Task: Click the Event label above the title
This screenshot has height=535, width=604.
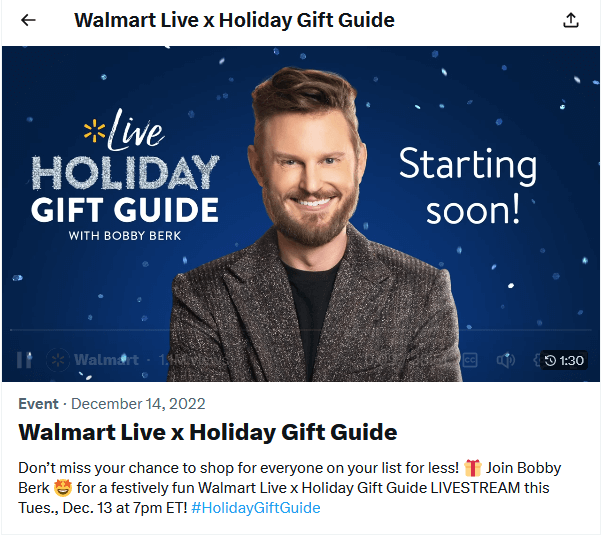Action: (38, 404)
